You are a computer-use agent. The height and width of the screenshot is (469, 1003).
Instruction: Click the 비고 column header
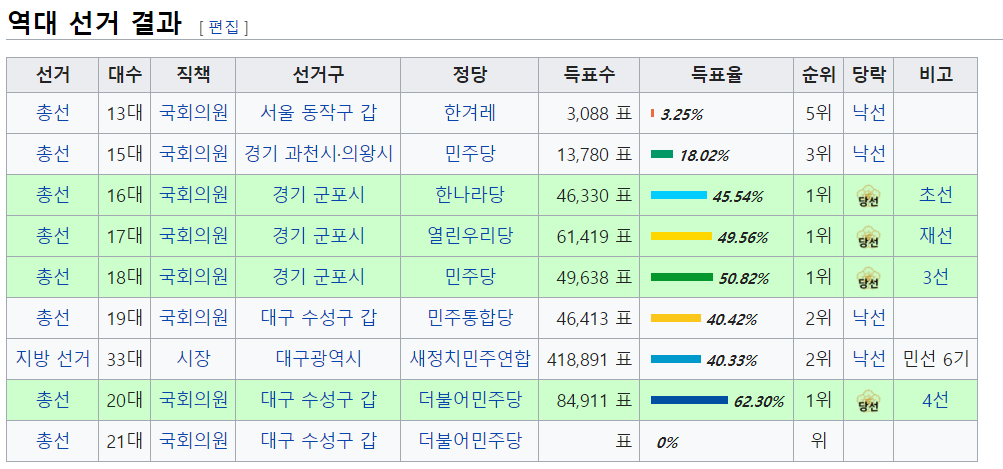pos(935,75)
